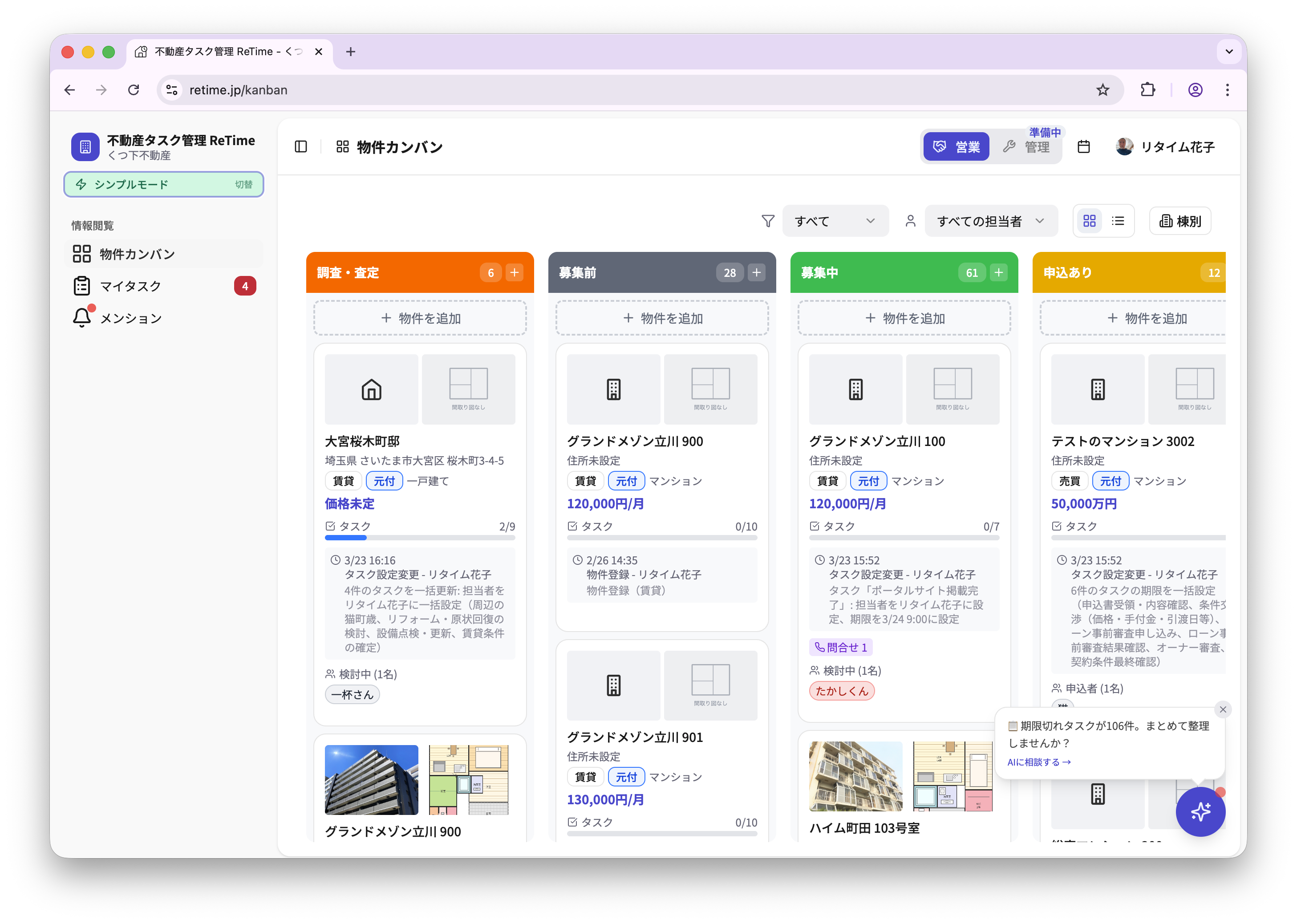Viewport: 1297px width, 924px height.
Task: Click the 棟別 button
Action: coord(1180,221)
